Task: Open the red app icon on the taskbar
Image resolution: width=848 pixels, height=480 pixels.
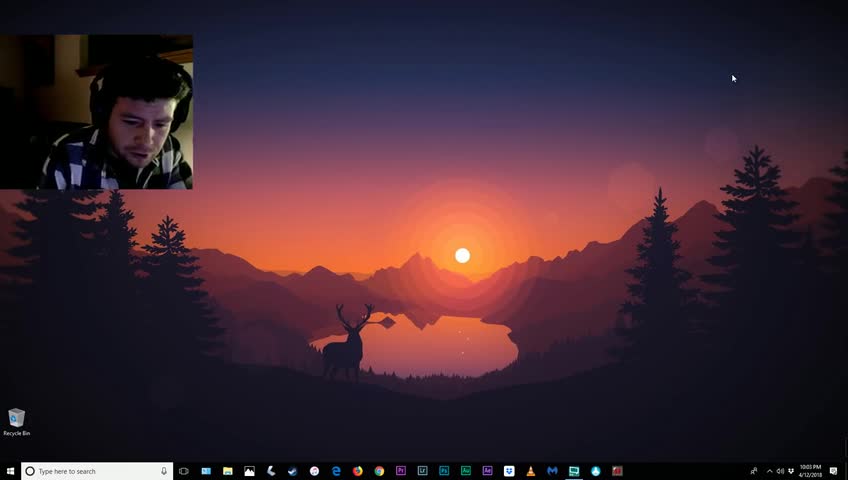Action: pos(617,471)
